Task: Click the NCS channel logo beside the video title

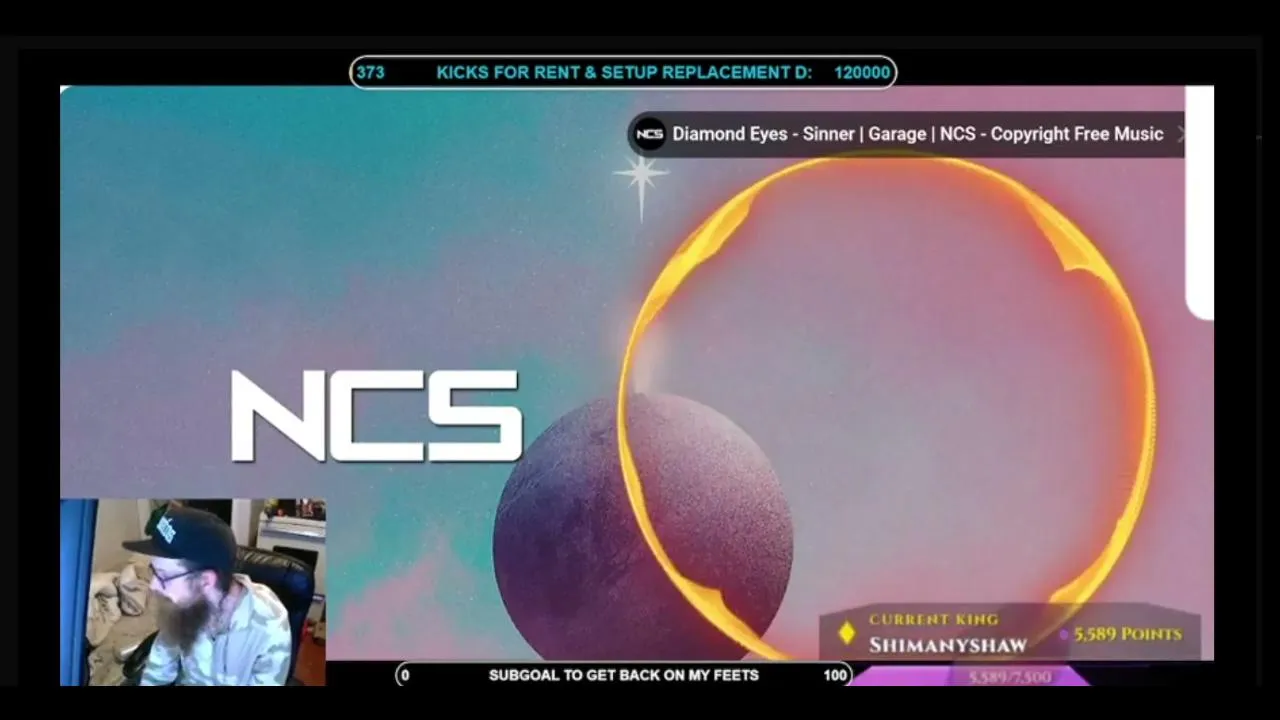Action: (x=650, y=134)
